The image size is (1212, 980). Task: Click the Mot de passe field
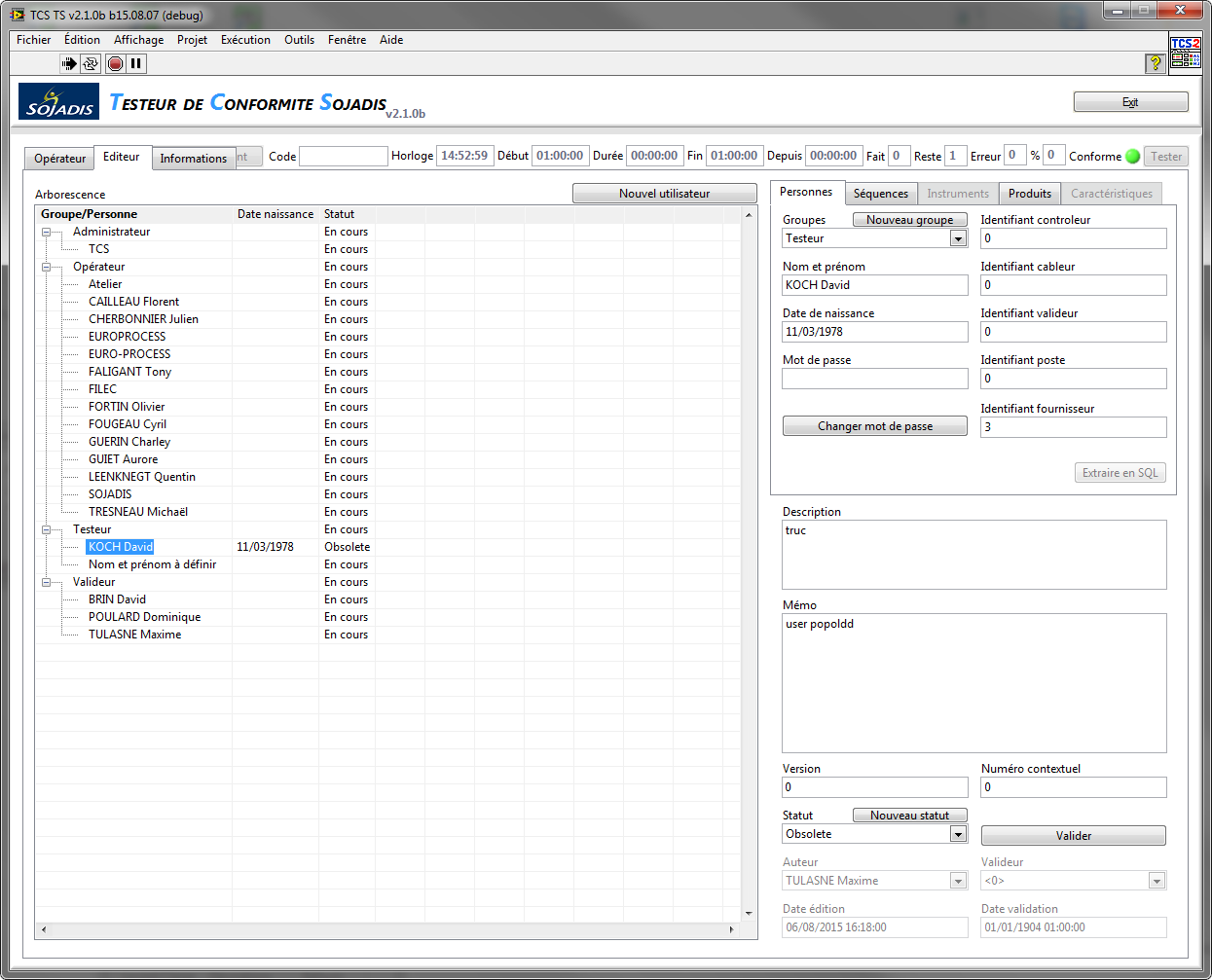coord(875,379)
